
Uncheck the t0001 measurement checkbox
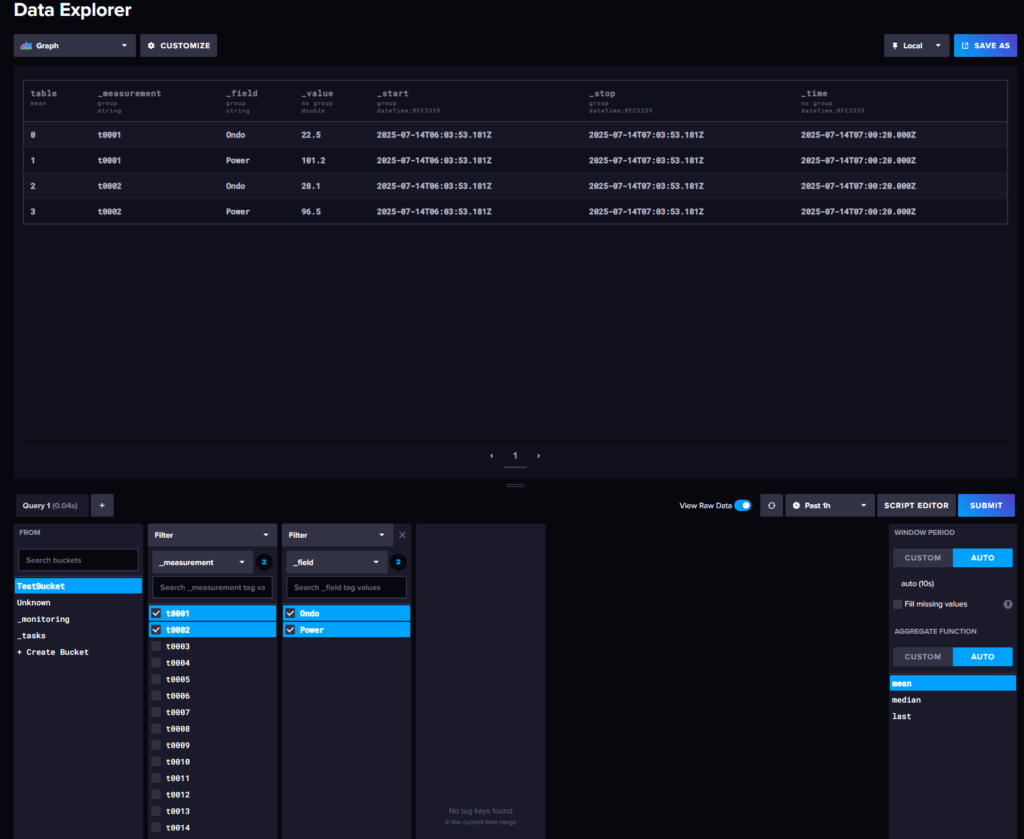click(156, 613)
